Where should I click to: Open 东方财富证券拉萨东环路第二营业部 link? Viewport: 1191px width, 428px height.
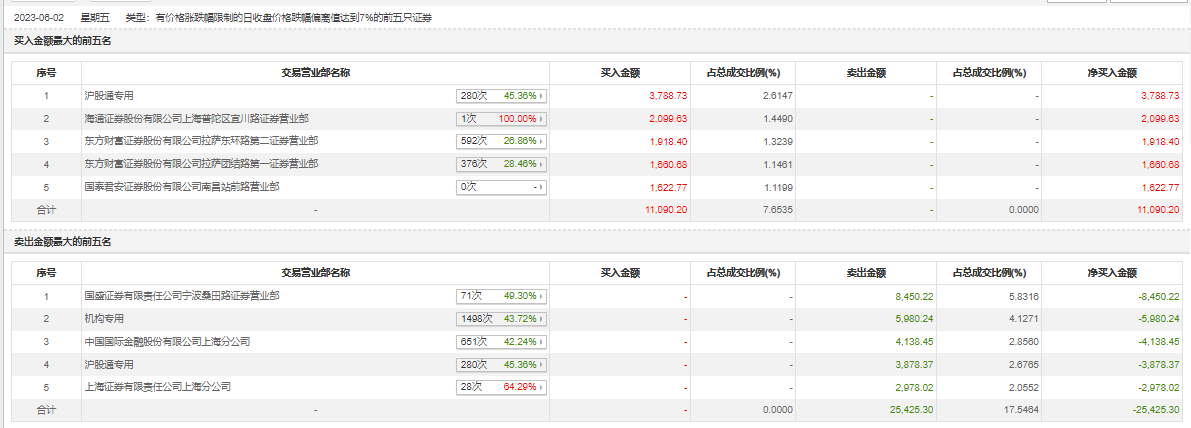201,141
